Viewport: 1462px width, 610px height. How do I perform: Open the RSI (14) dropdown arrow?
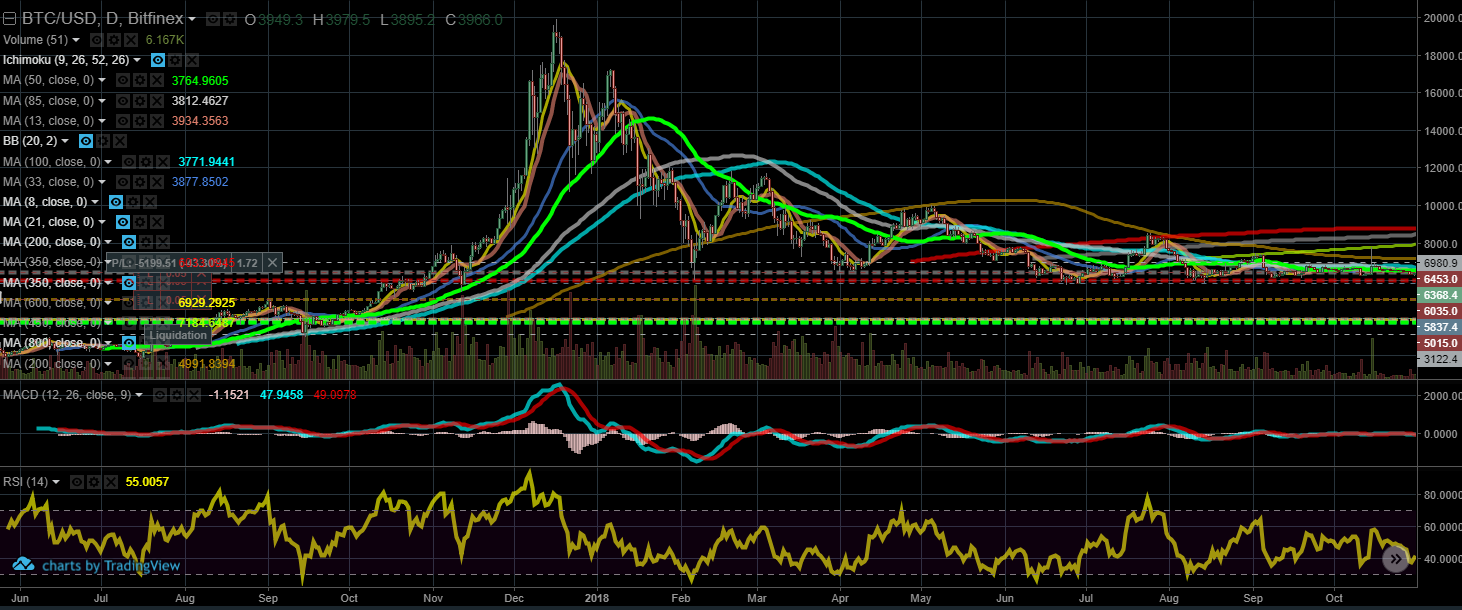pos(57,481)
